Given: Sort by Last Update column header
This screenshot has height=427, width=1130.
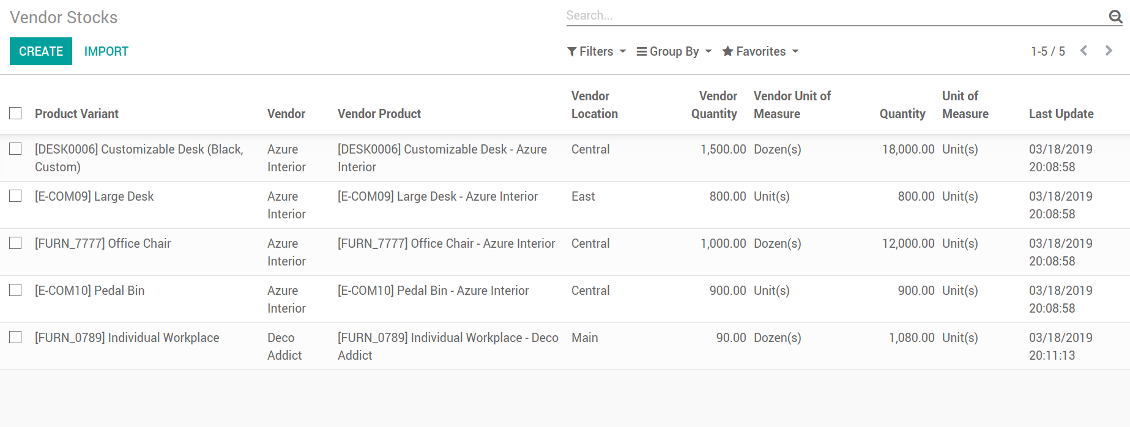Looking at the screenshot, I should click(1061, 114).
